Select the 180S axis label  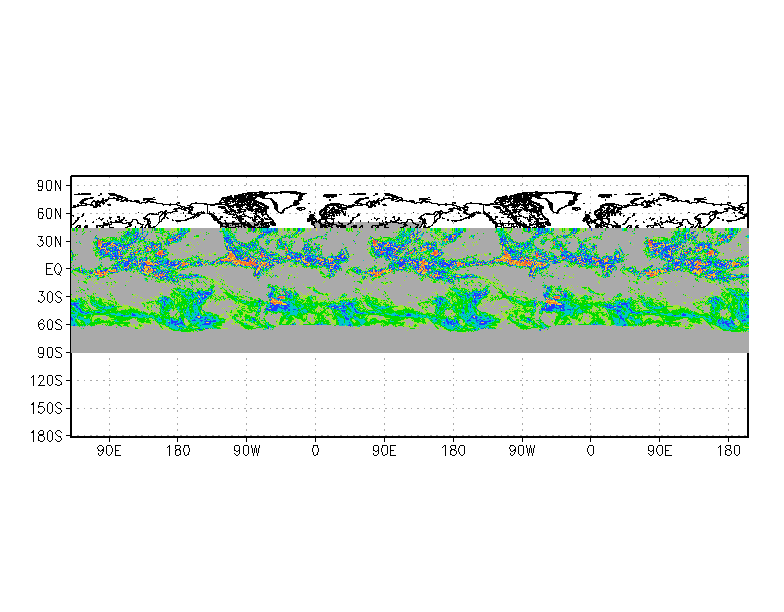point(46,436)
